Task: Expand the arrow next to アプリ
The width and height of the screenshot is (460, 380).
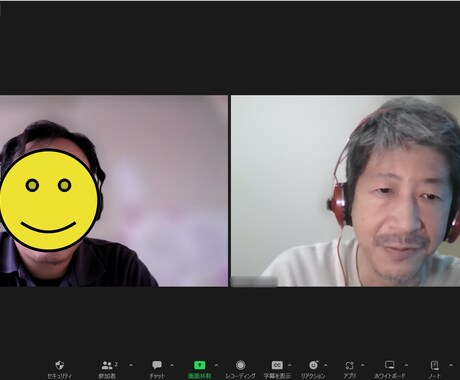Action: click(363, 365)
